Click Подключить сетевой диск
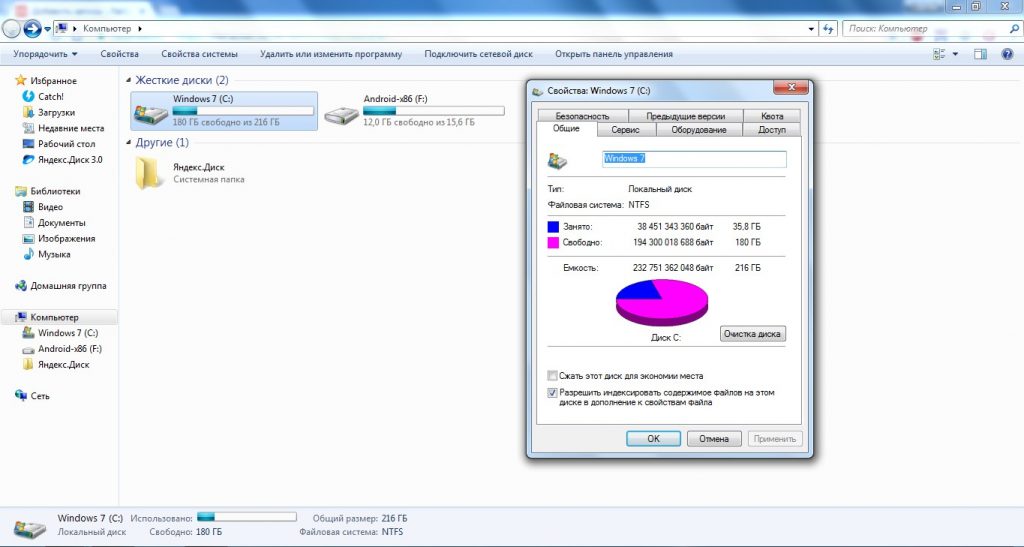 (x=479, y=54)
